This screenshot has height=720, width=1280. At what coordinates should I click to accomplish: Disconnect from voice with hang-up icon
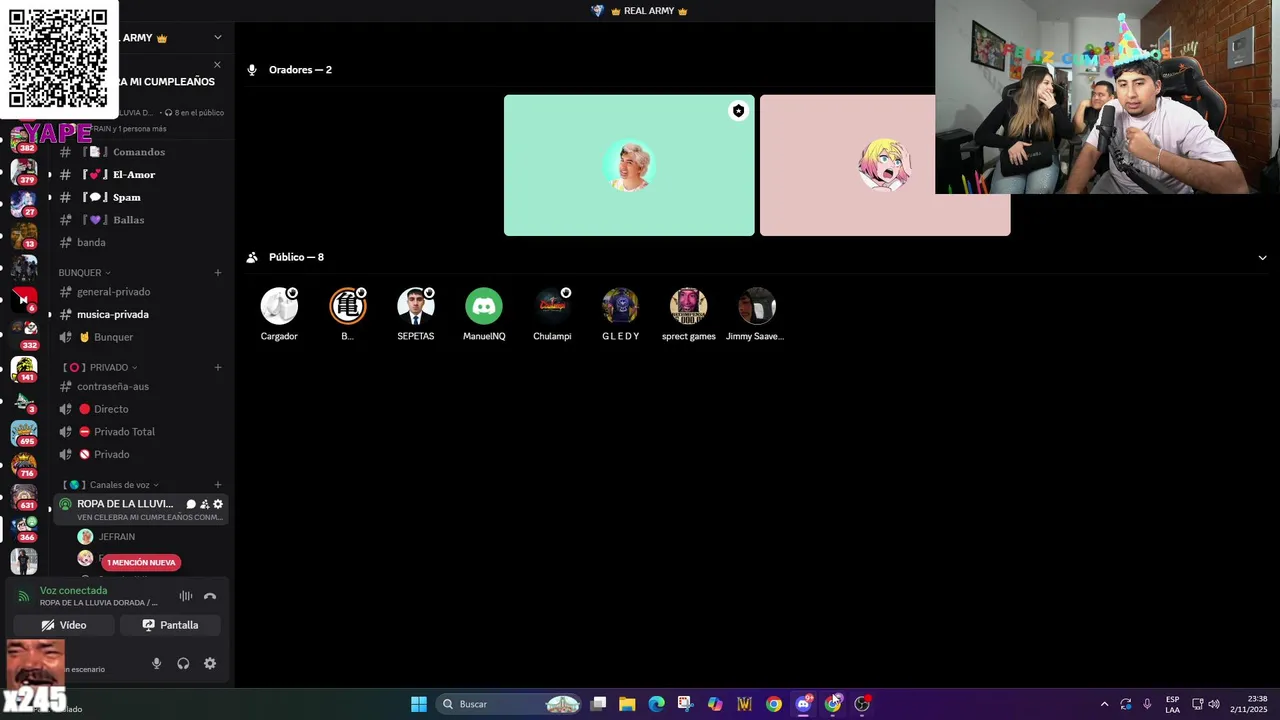(210, 596)
